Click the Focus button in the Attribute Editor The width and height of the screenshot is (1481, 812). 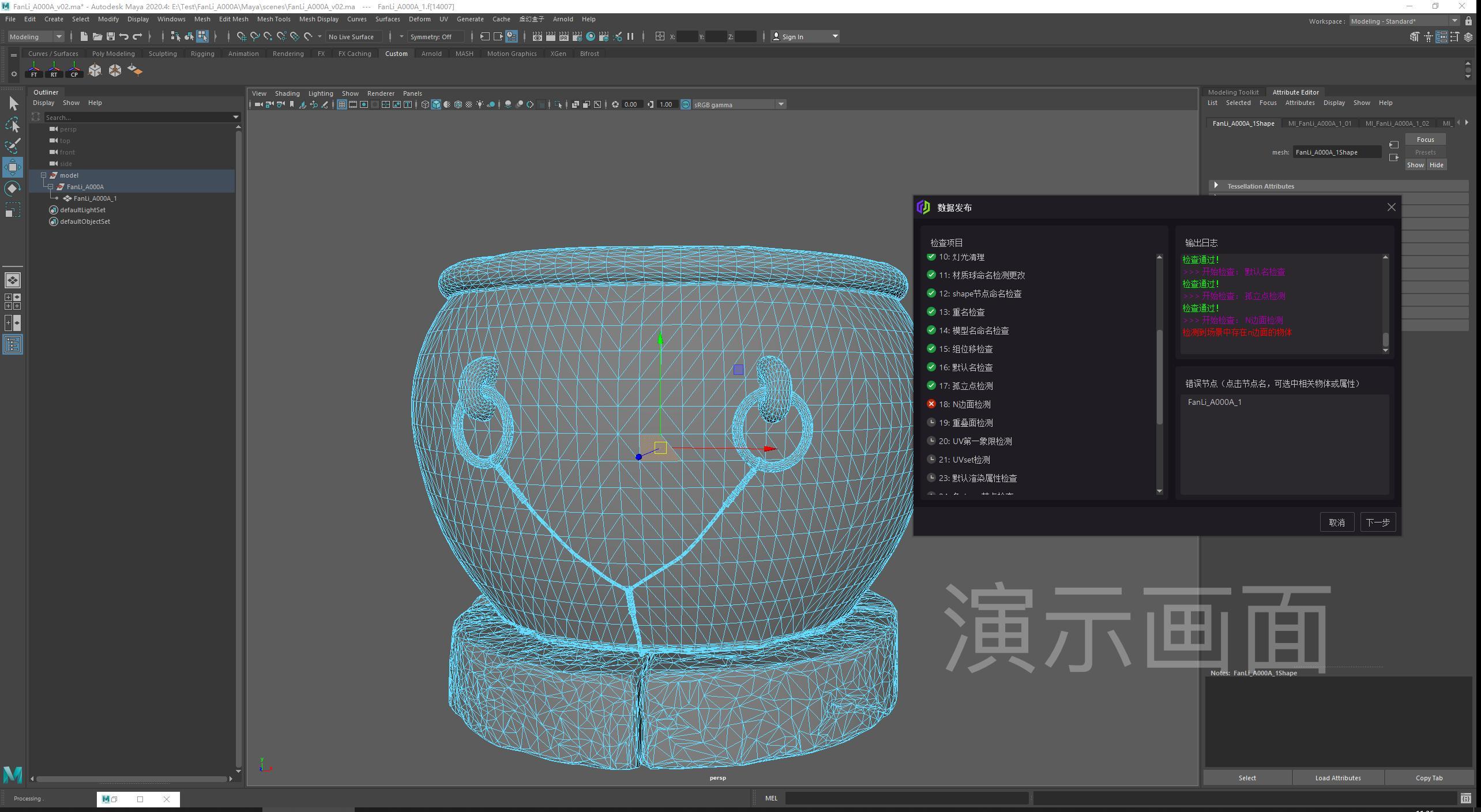pos(1425,140)
